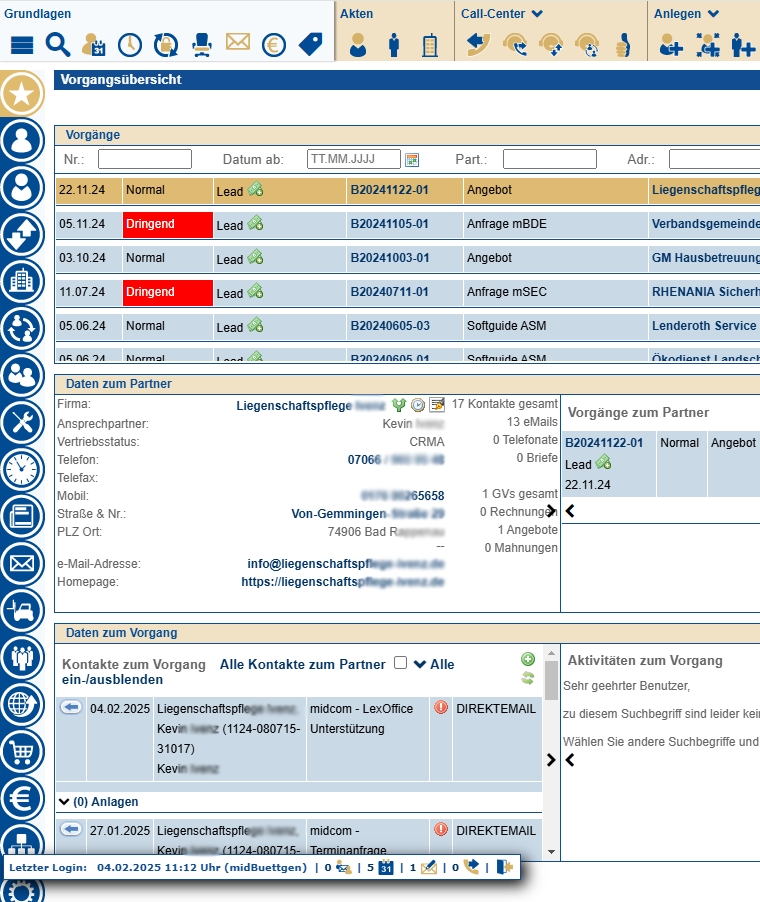
Task: Open Vorgang link B20241003-01
Action: 389,258
